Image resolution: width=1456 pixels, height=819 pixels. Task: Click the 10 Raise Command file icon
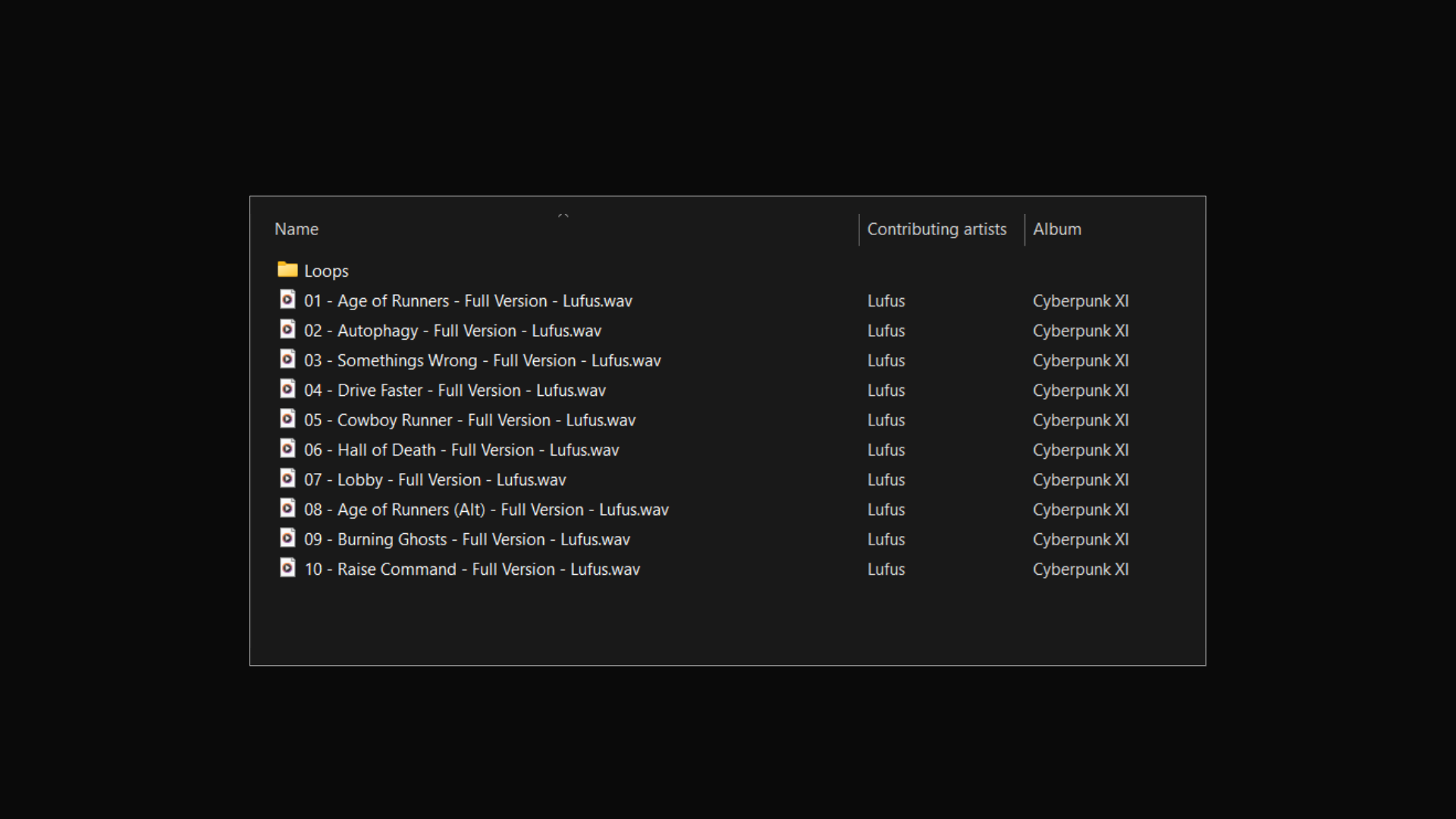287,568
